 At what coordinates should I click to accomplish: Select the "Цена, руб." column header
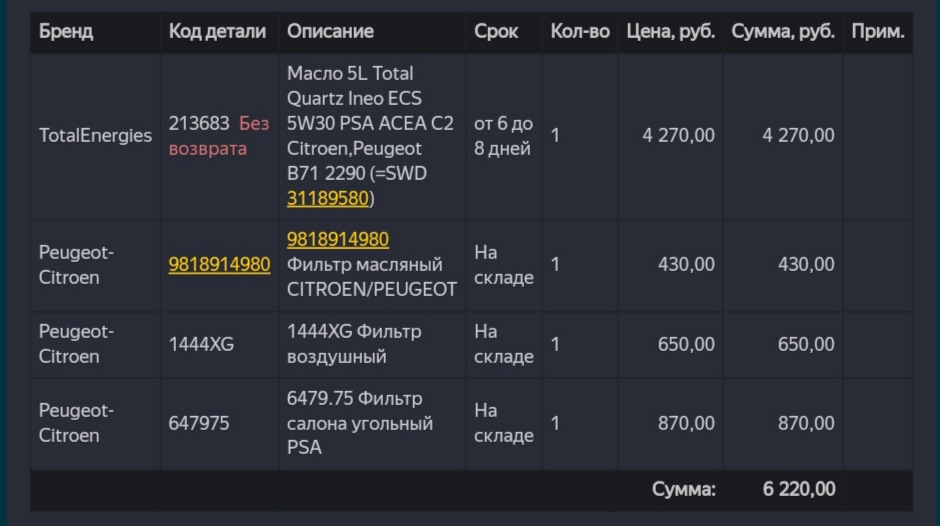click(670, 31)
